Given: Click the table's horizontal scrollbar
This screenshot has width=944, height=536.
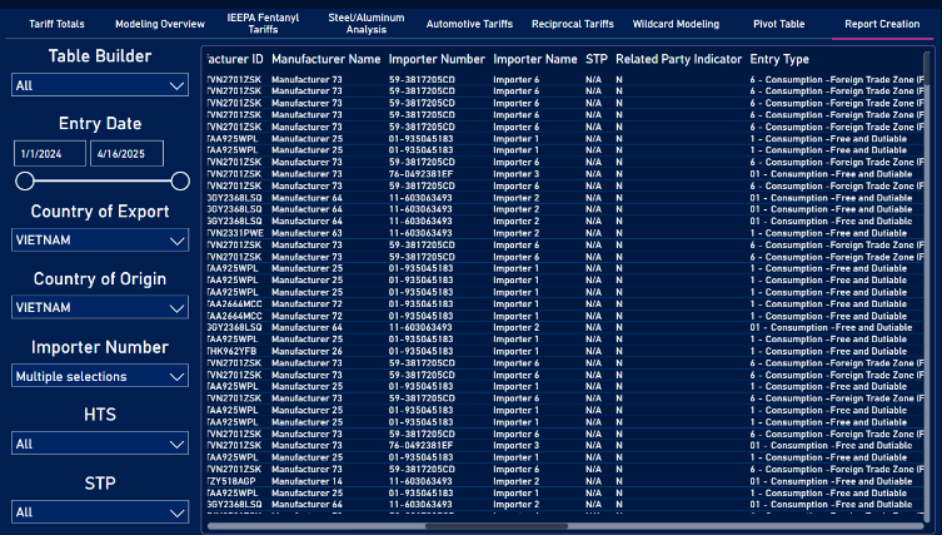Looking at the screenshot, I should (496, 525).
